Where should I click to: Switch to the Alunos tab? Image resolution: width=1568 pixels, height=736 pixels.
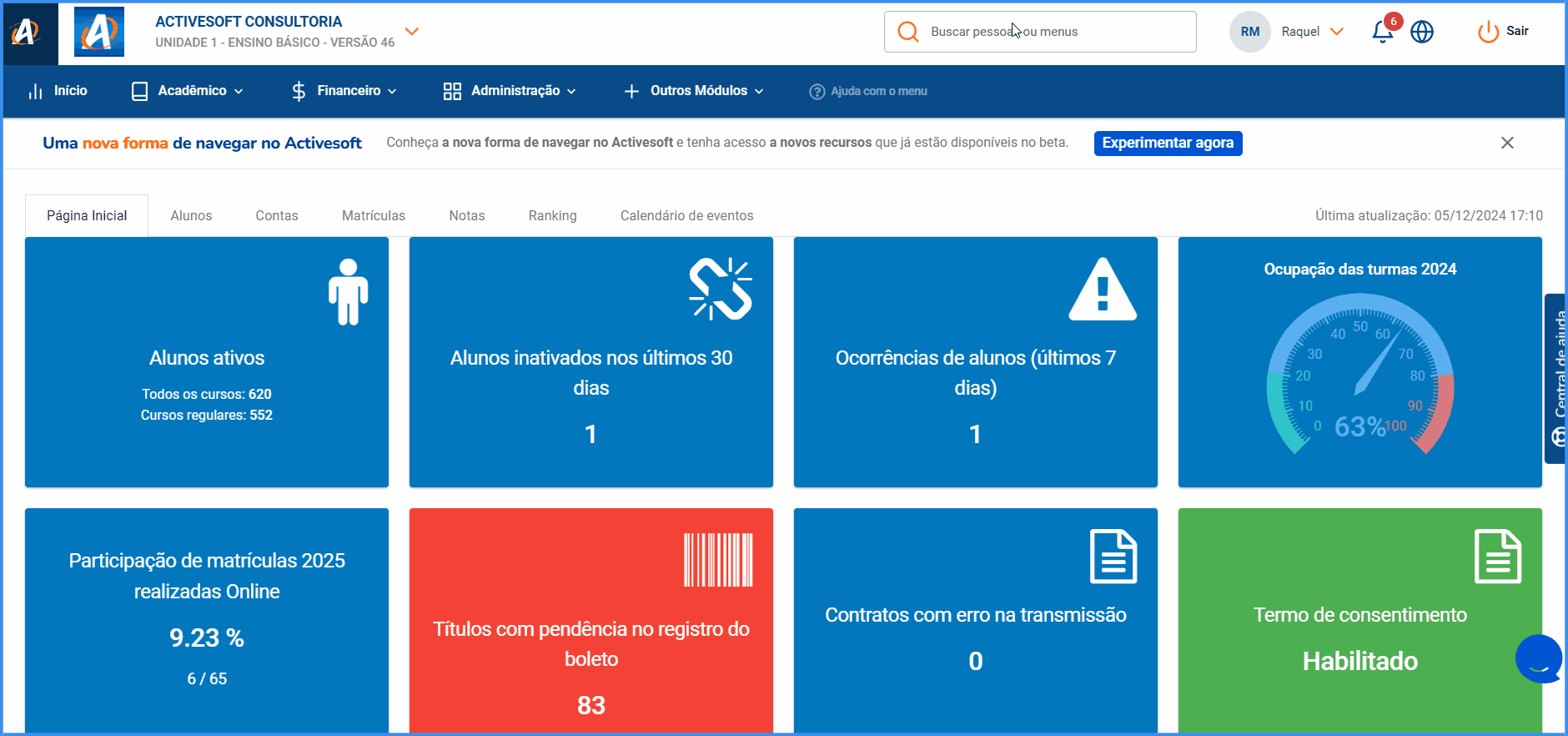191,215
